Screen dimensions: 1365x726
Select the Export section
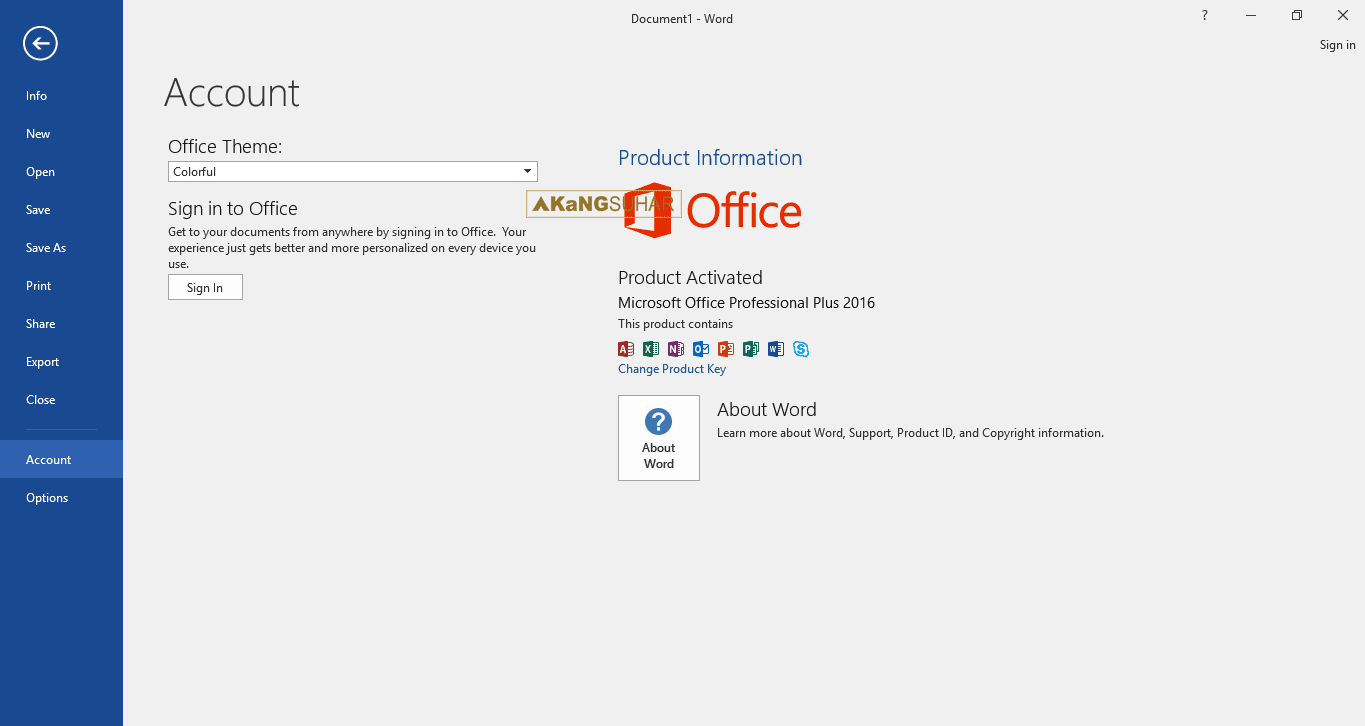click(x=42, y=361)
